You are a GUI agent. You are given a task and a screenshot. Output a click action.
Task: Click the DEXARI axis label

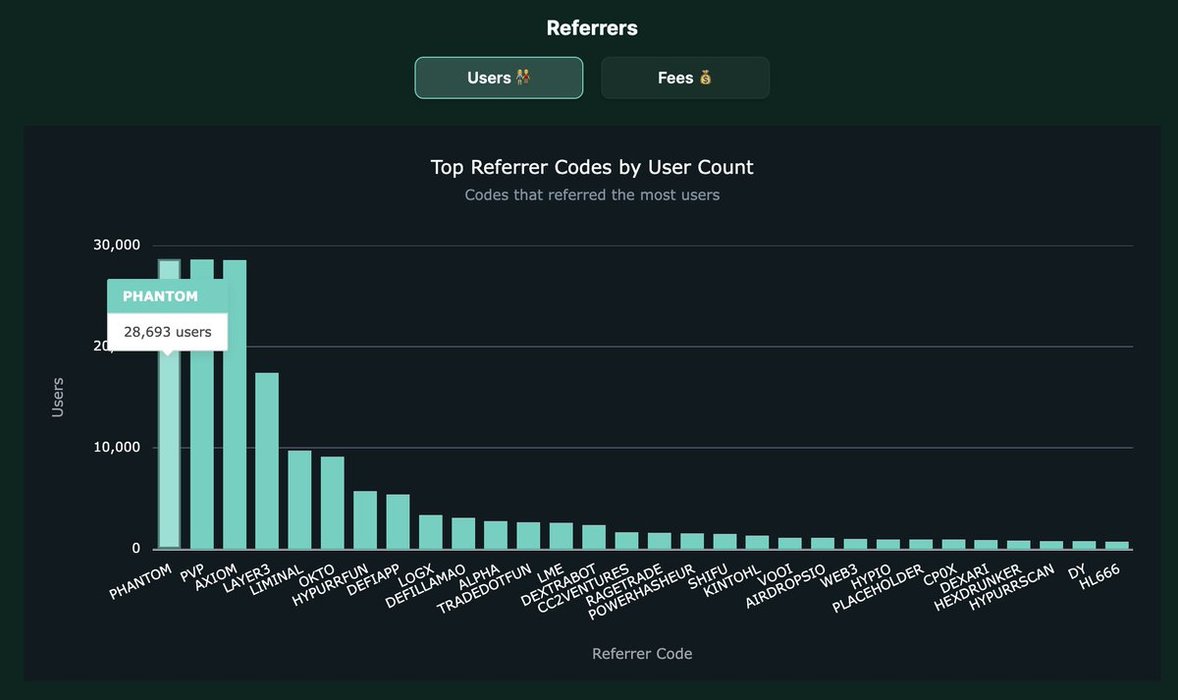click(965, 579)
